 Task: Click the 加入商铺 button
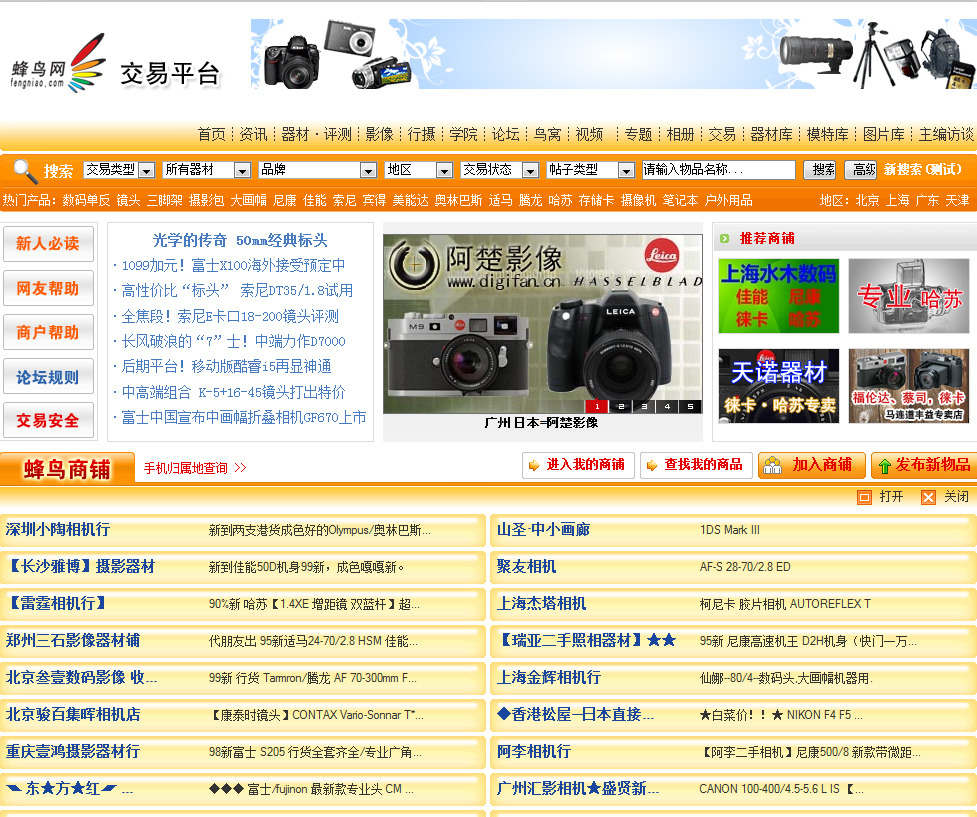[812, 465]
